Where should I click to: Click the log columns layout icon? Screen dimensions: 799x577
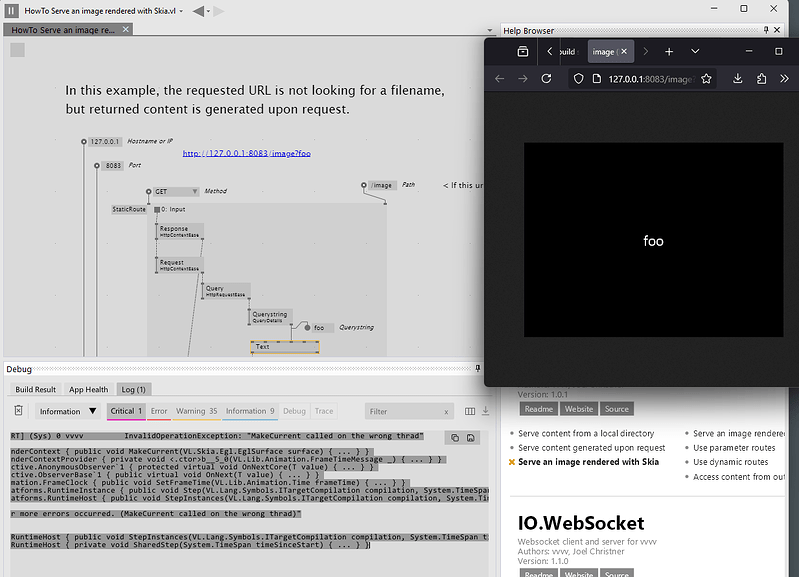pos(470,411)
